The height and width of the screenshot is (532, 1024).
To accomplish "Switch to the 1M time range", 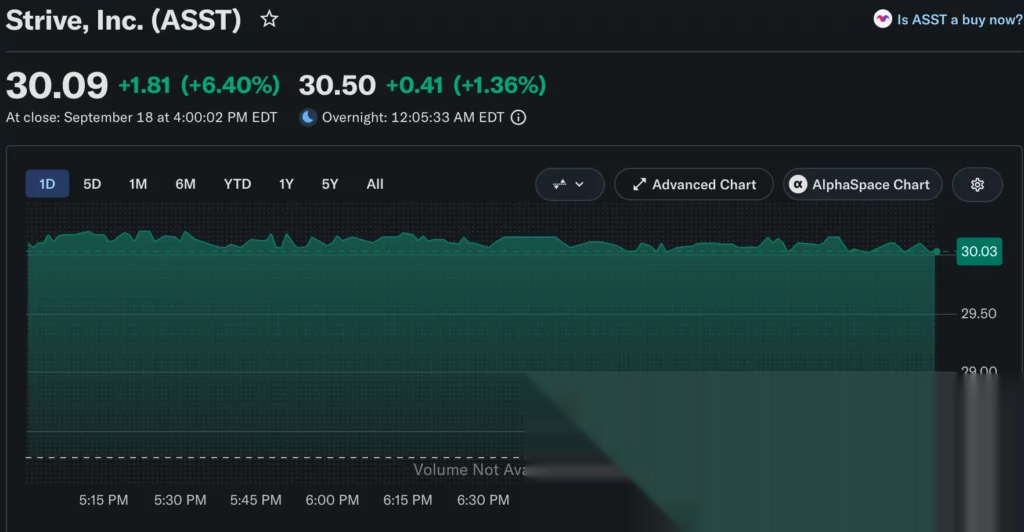I will click(138, 184).
